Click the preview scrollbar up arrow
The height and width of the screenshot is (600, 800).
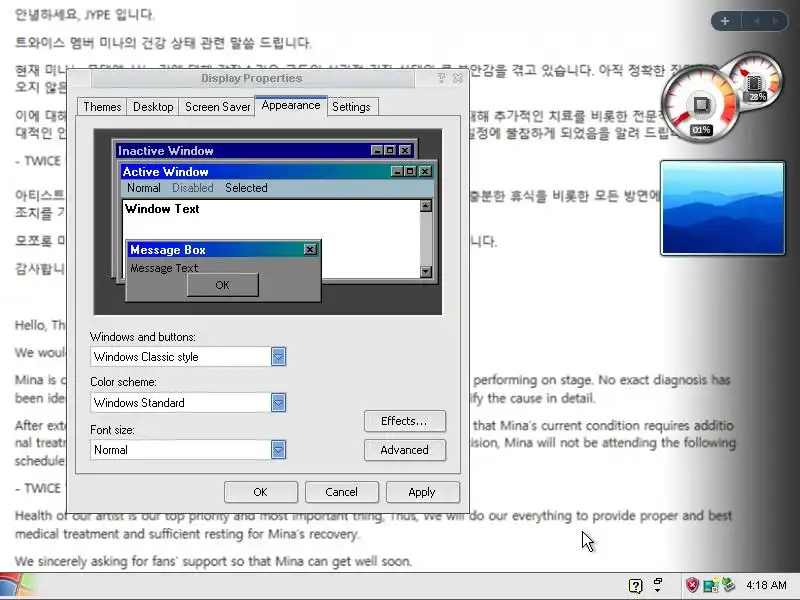click(x=426, y=206)
